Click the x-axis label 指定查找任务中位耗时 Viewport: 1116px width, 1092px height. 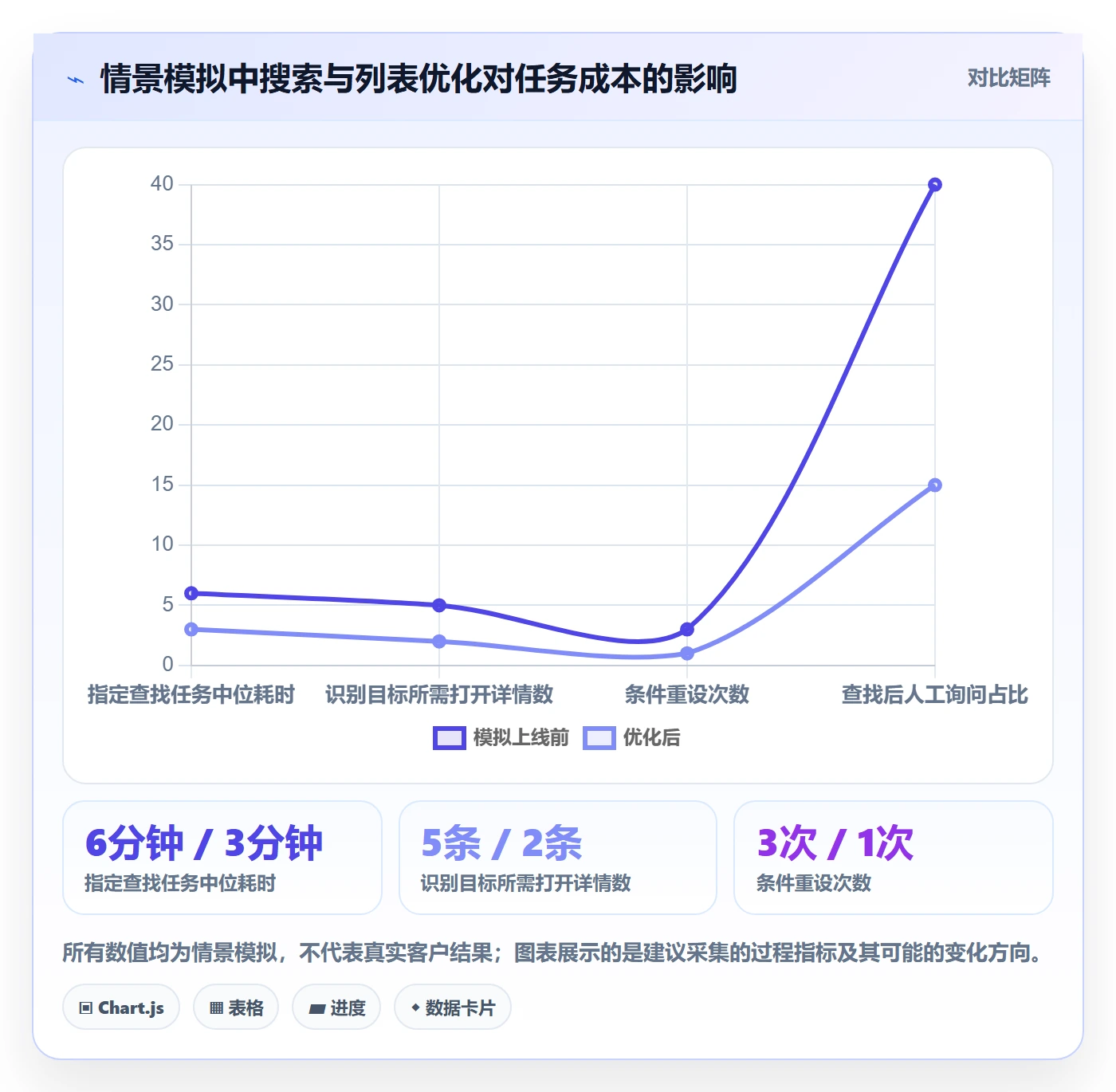coord(191,695)
